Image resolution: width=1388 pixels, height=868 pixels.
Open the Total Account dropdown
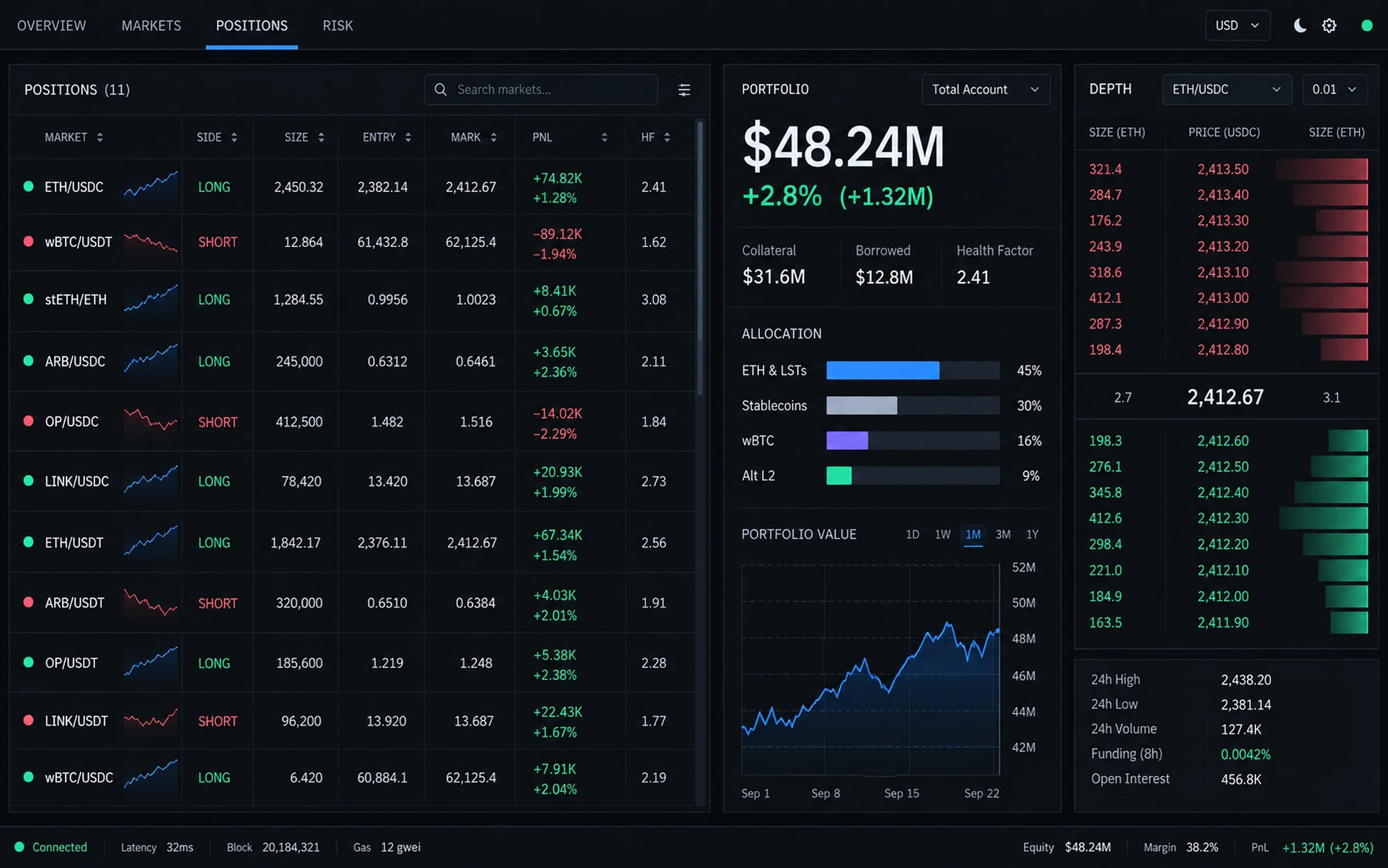pyautogui.click(x=985, y=90)
